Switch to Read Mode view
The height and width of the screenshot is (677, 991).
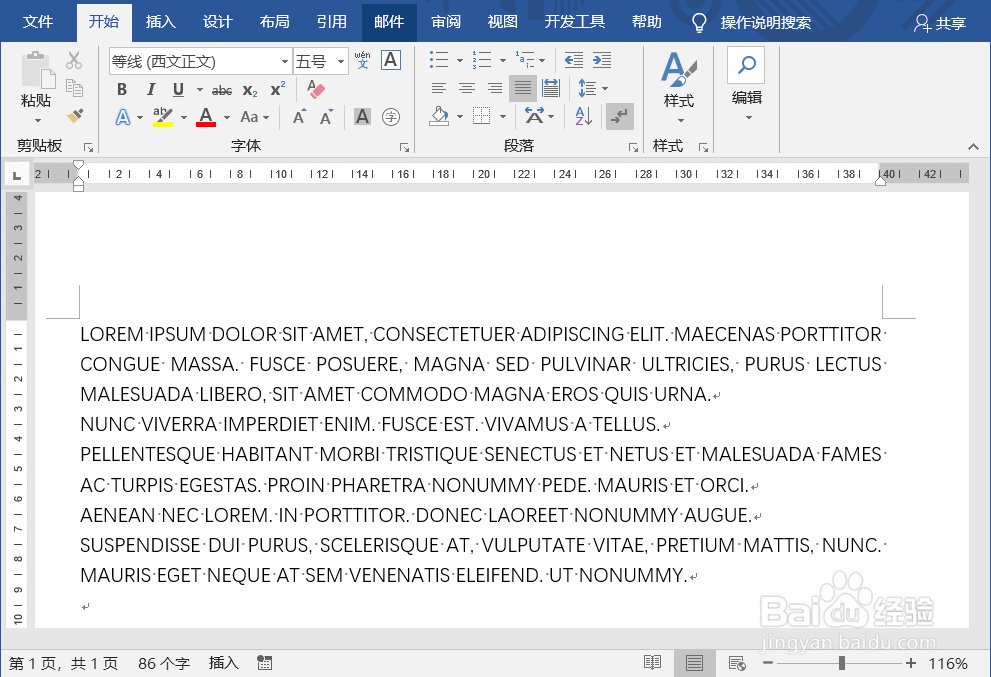click(x=653, y=662)
